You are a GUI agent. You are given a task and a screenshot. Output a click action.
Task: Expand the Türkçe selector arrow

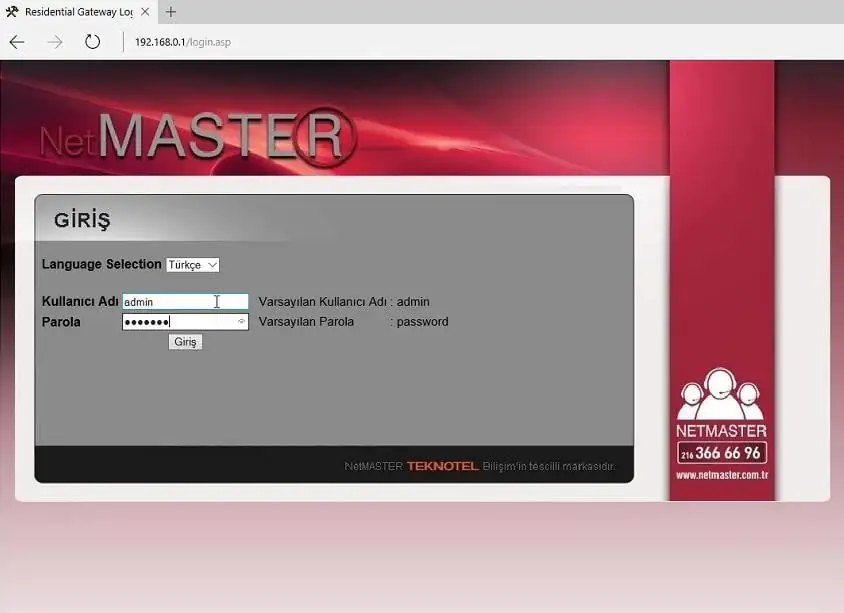coord(210,264)
